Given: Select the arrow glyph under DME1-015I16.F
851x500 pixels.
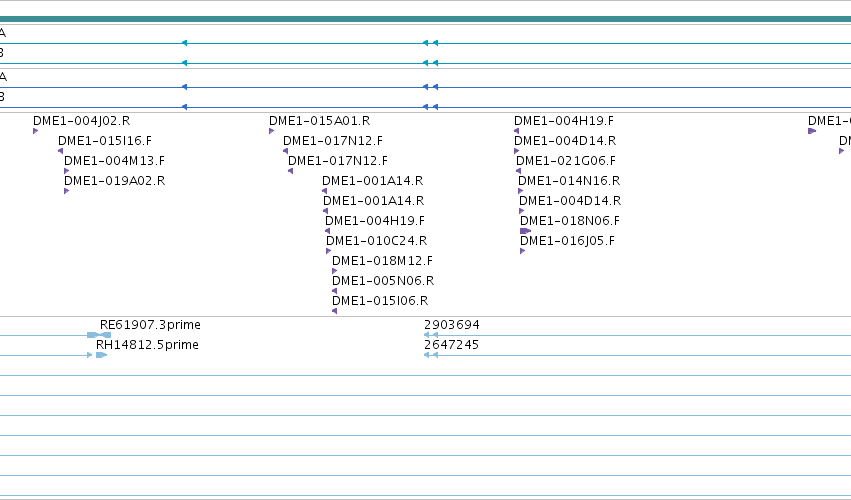Looking at the screenshot, I should [x=60, y=151].
